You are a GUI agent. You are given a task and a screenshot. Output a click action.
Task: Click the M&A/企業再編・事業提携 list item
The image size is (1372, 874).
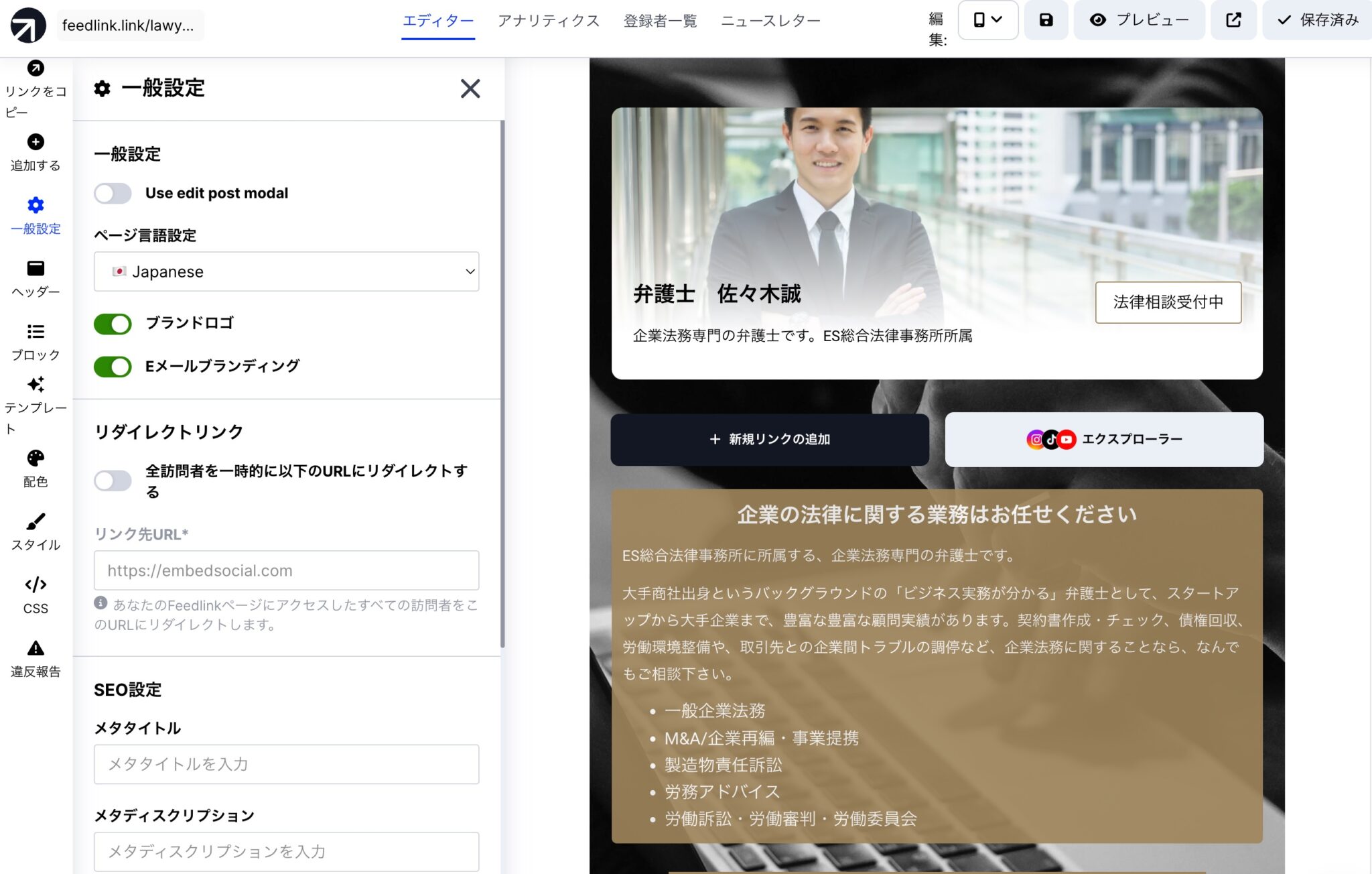coord(761,738)
